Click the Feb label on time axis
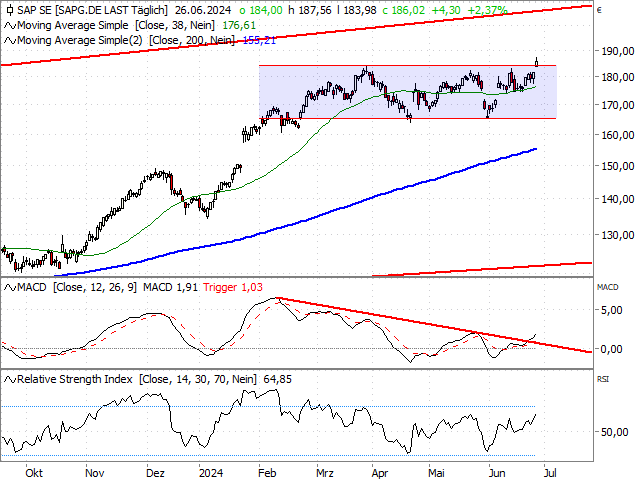Image resolution: width=640 pixels, height=480 pixels. (x=267, y=473)
